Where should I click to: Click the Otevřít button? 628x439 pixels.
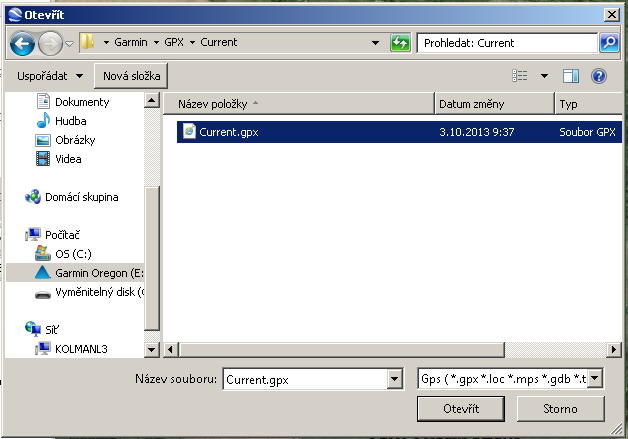pos(461,409)
